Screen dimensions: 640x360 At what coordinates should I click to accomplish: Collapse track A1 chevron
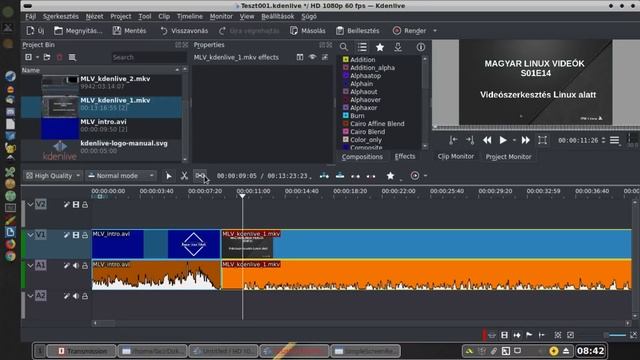pos(30,266)
